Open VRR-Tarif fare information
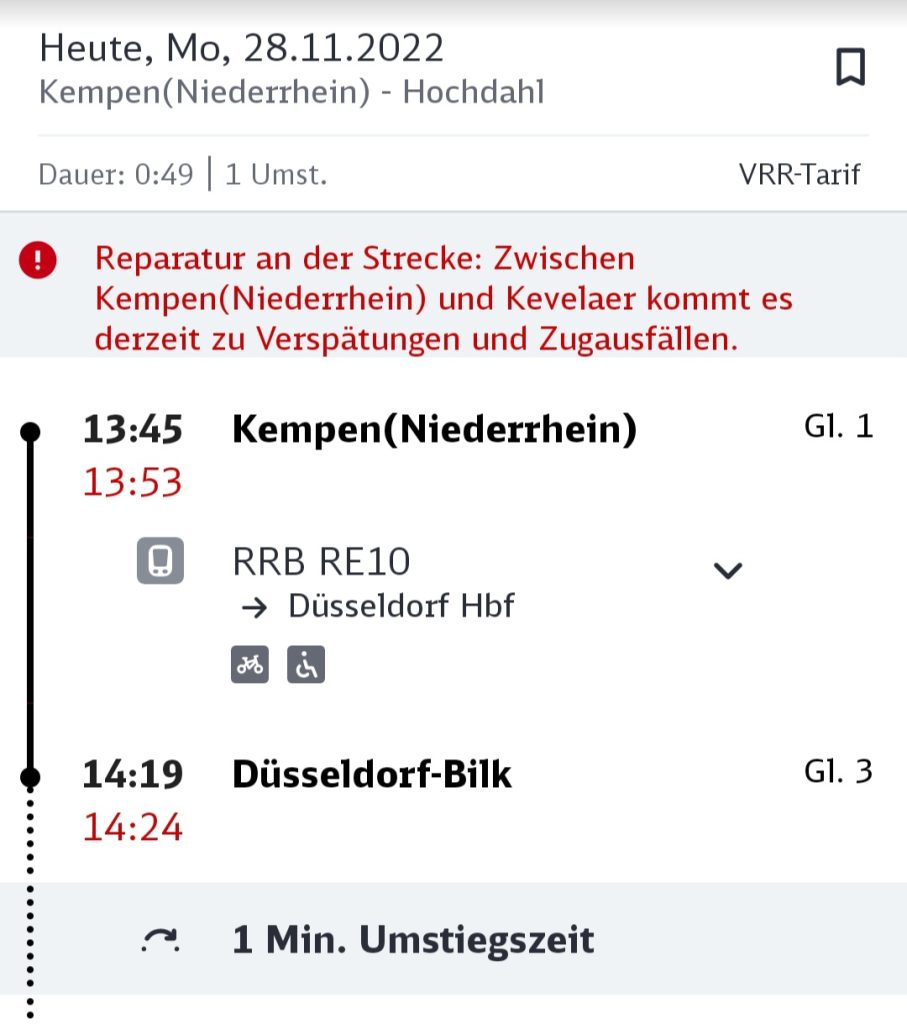907x1024 pixels. (x=799, y=175)
